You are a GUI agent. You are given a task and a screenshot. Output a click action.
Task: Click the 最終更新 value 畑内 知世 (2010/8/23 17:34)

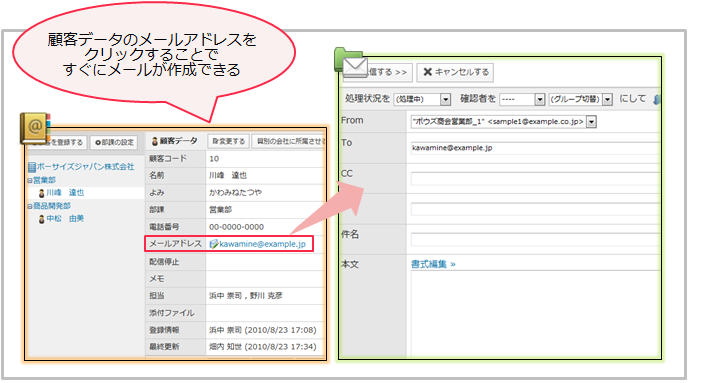[x=263, y=347]
